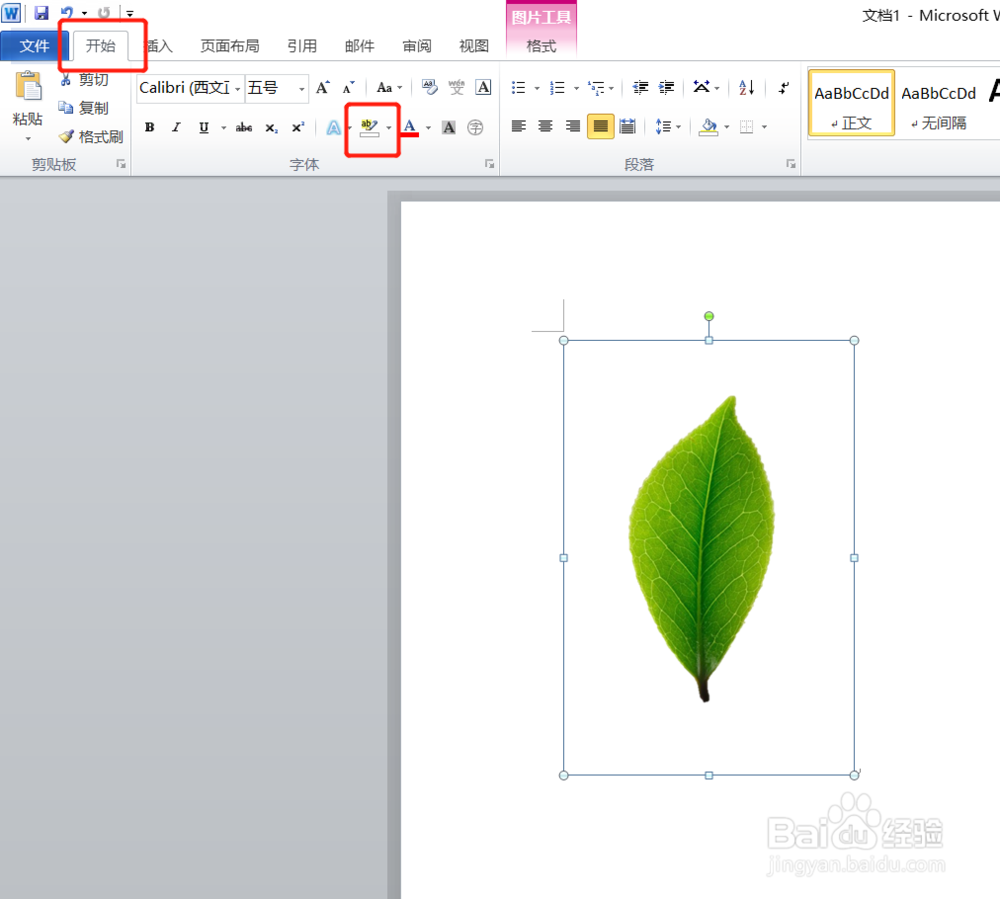Viewport: 1000px width, 899px height.
Task: Click the shading paint bucket icon
Action: click(x=708, y=126)
